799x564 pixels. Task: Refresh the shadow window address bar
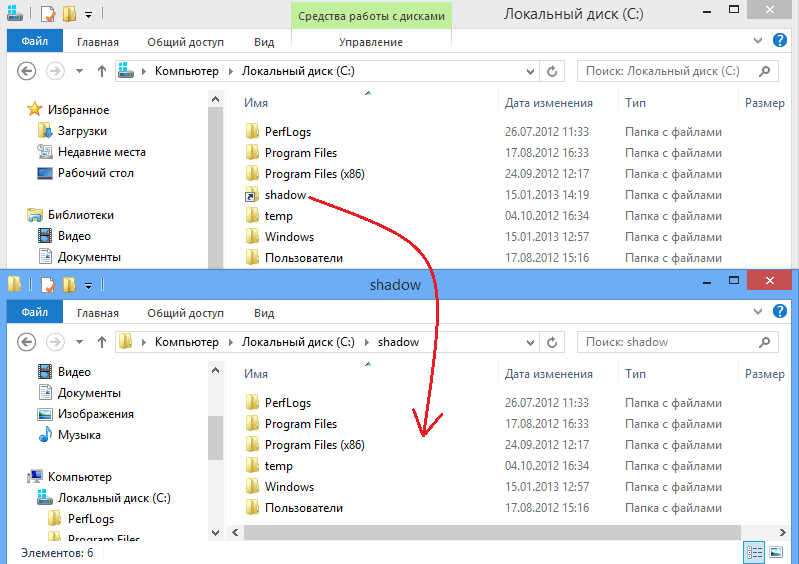tap(552, 342)
